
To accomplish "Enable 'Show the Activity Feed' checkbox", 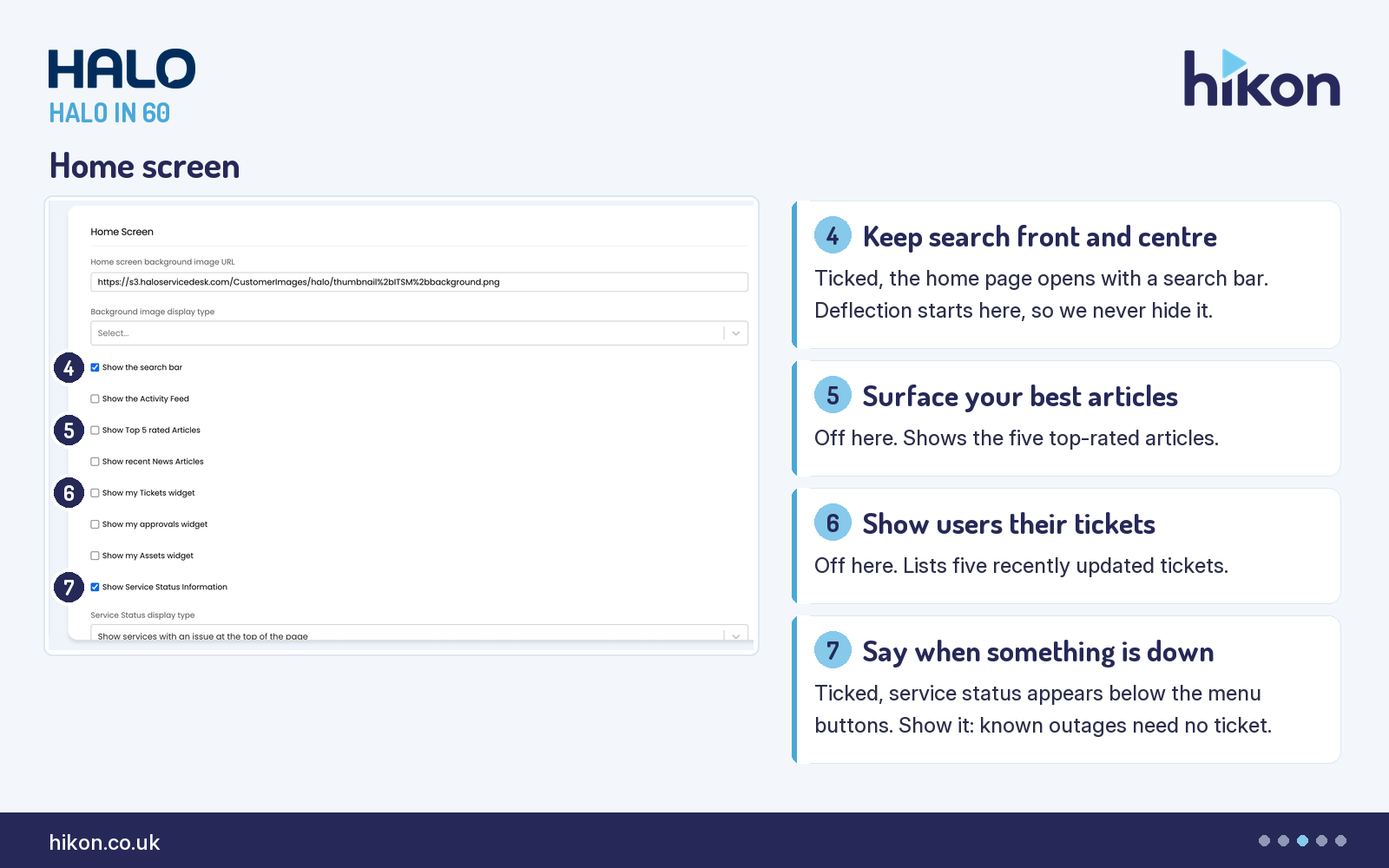I will (x=95, y=399).
